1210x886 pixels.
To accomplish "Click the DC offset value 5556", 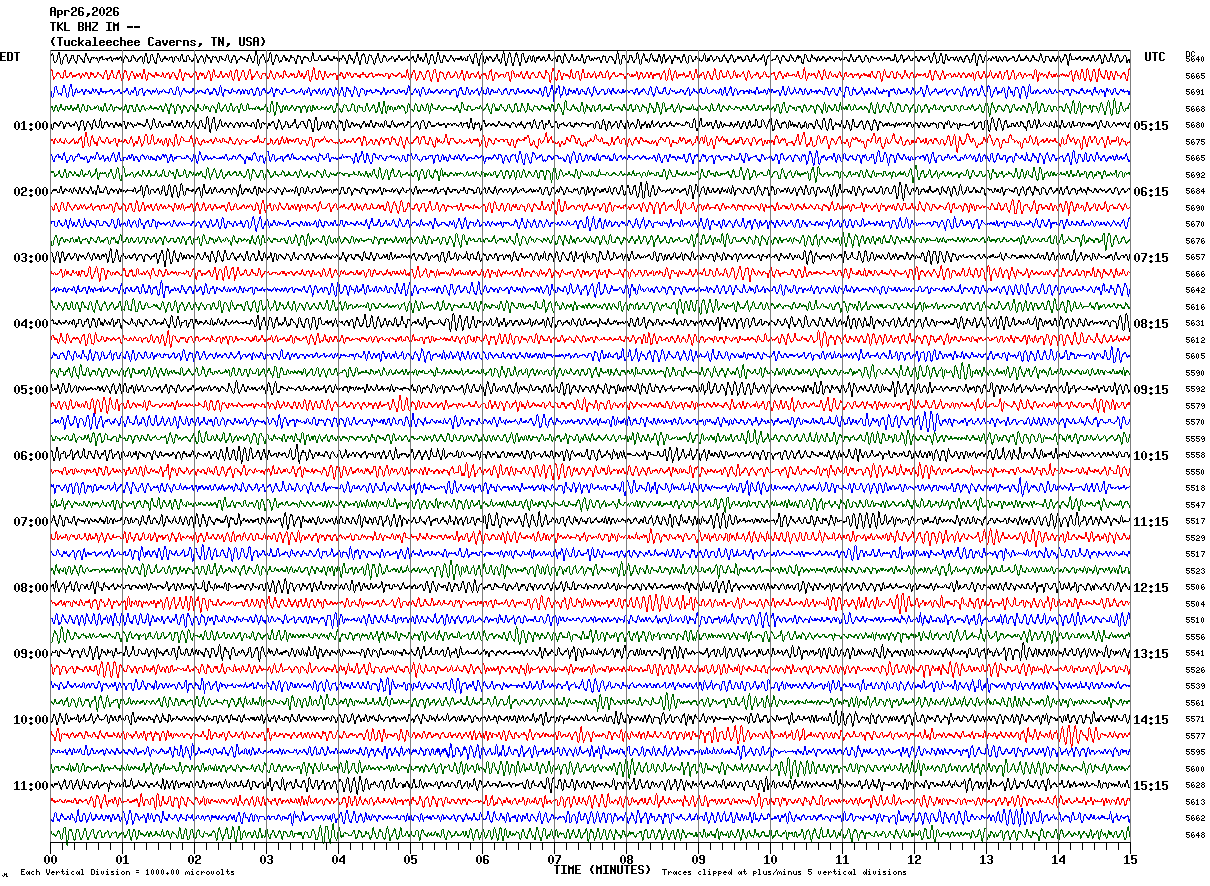I will (1195, 637).
